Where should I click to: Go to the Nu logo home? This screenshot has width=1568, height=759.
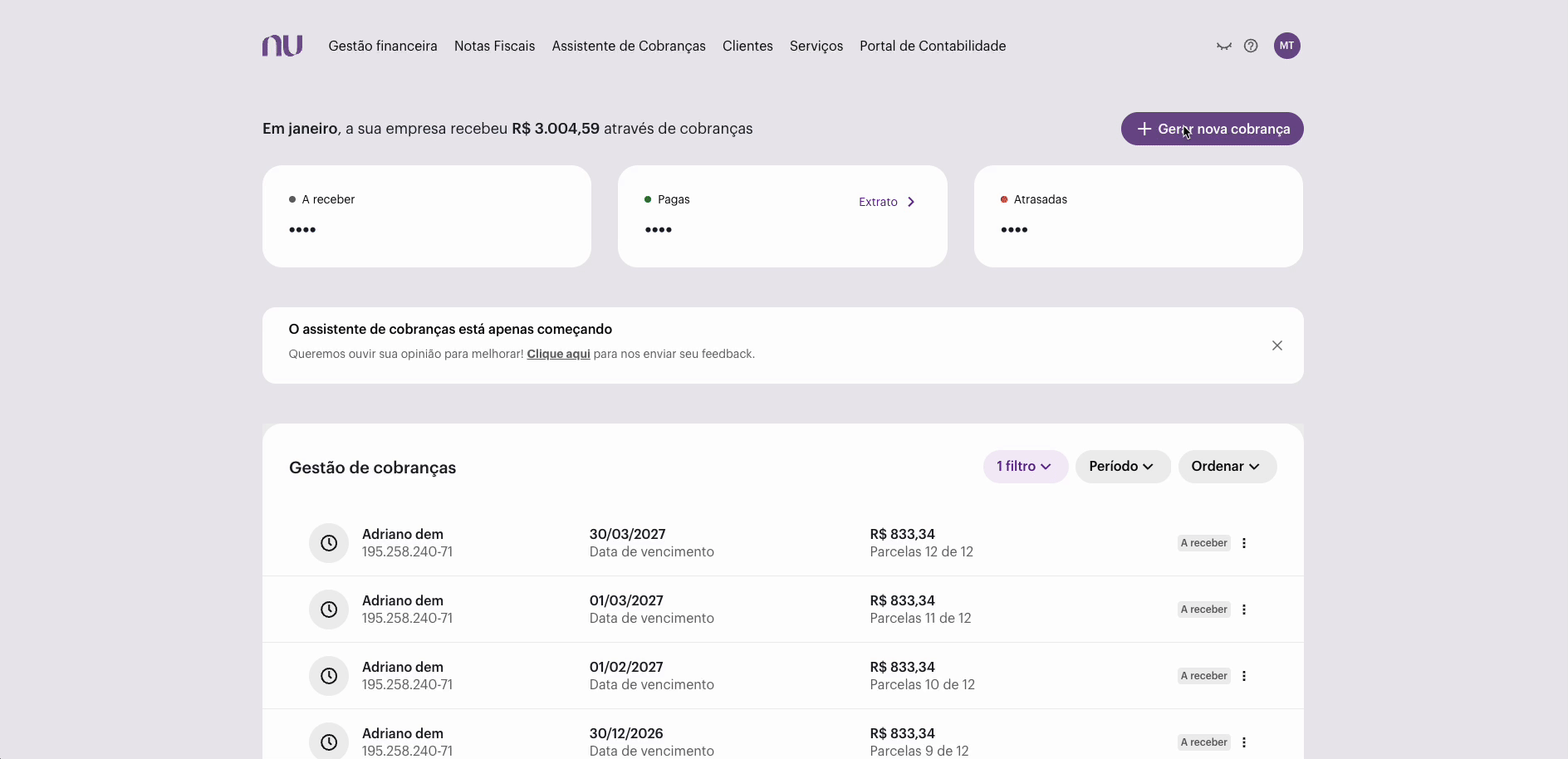coord(282,46)
